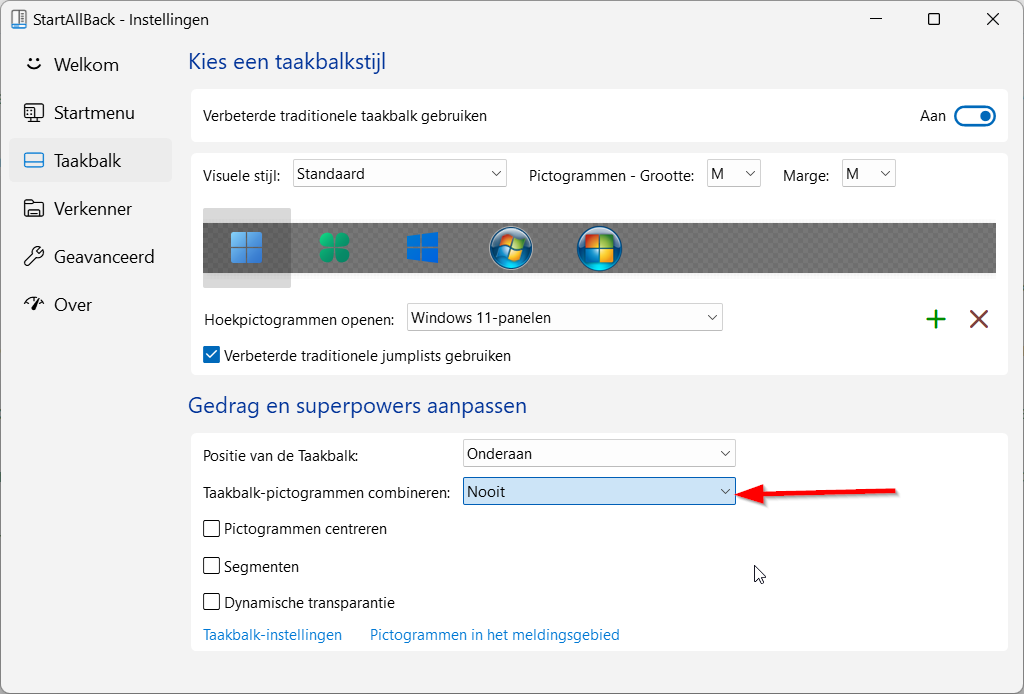The image size is (1024, 694).
Task: Choose the glossy blue Windows orb icon
Action: coord(599,248)
